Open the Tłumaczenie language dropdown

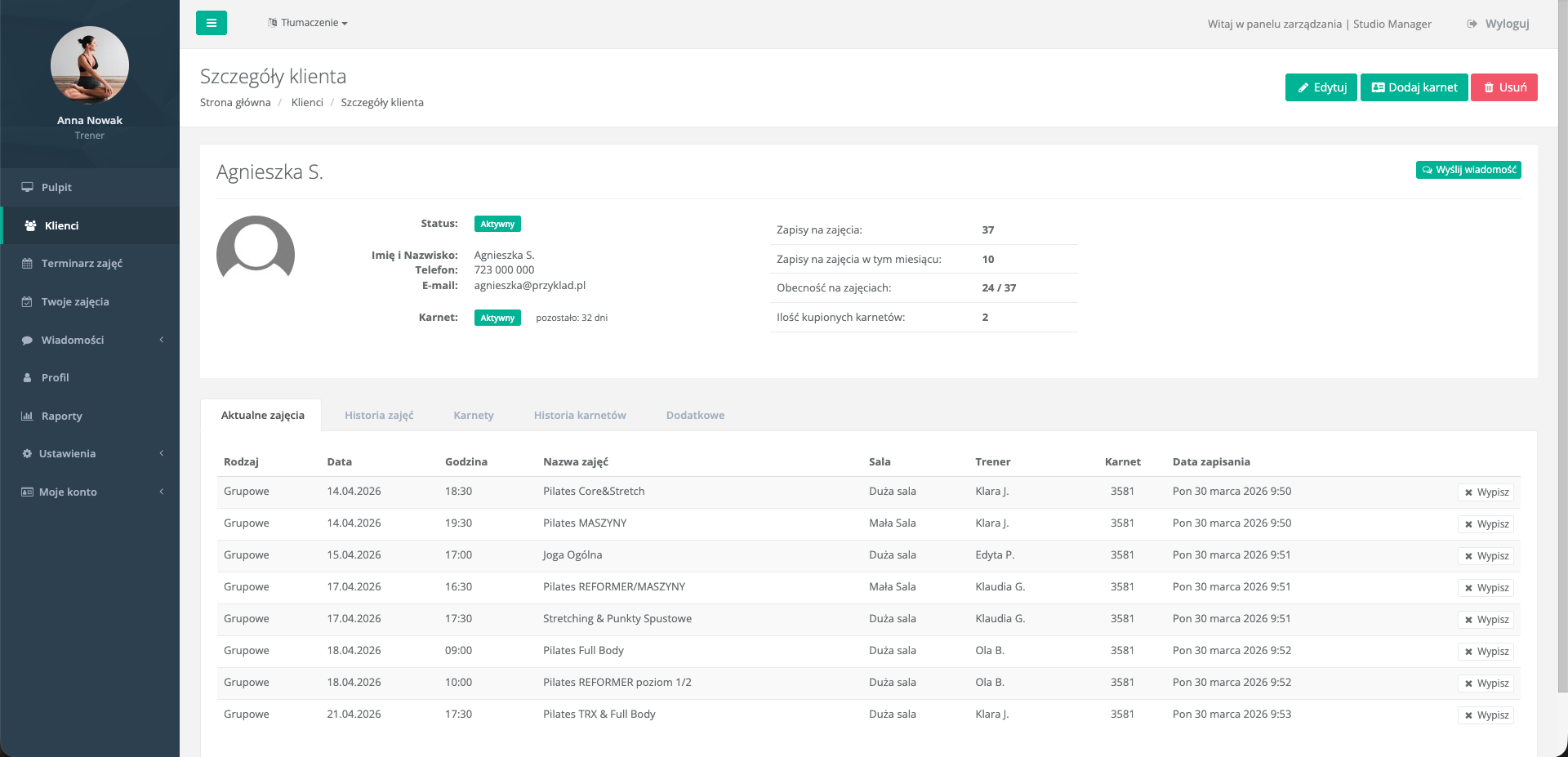(x=308, y=23)
